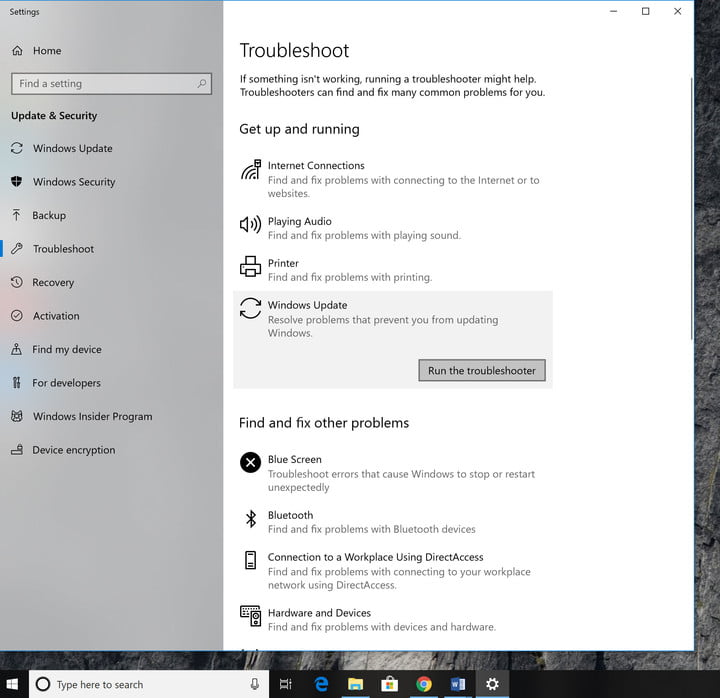Click the Internet Connections wifi icon
Viewport: 720px width, 698px height.
pos(251,170)
